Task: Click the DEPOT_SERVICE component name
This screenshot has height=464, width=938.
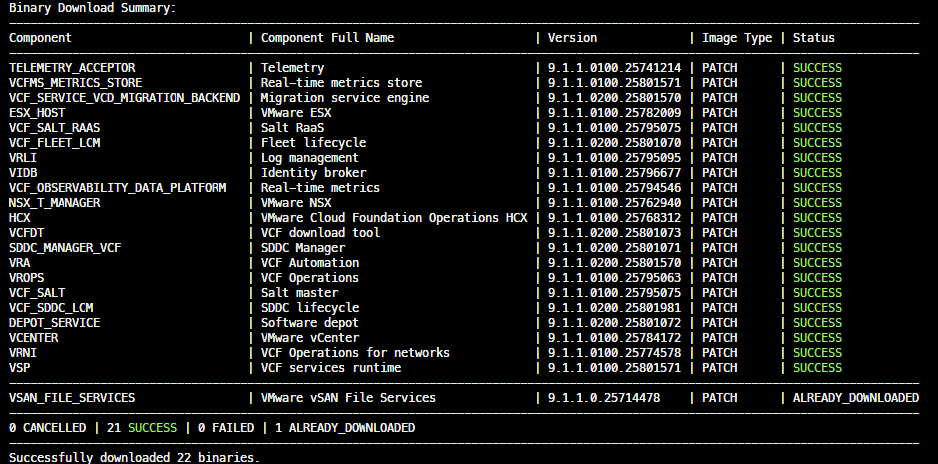Action: point(54,322)
